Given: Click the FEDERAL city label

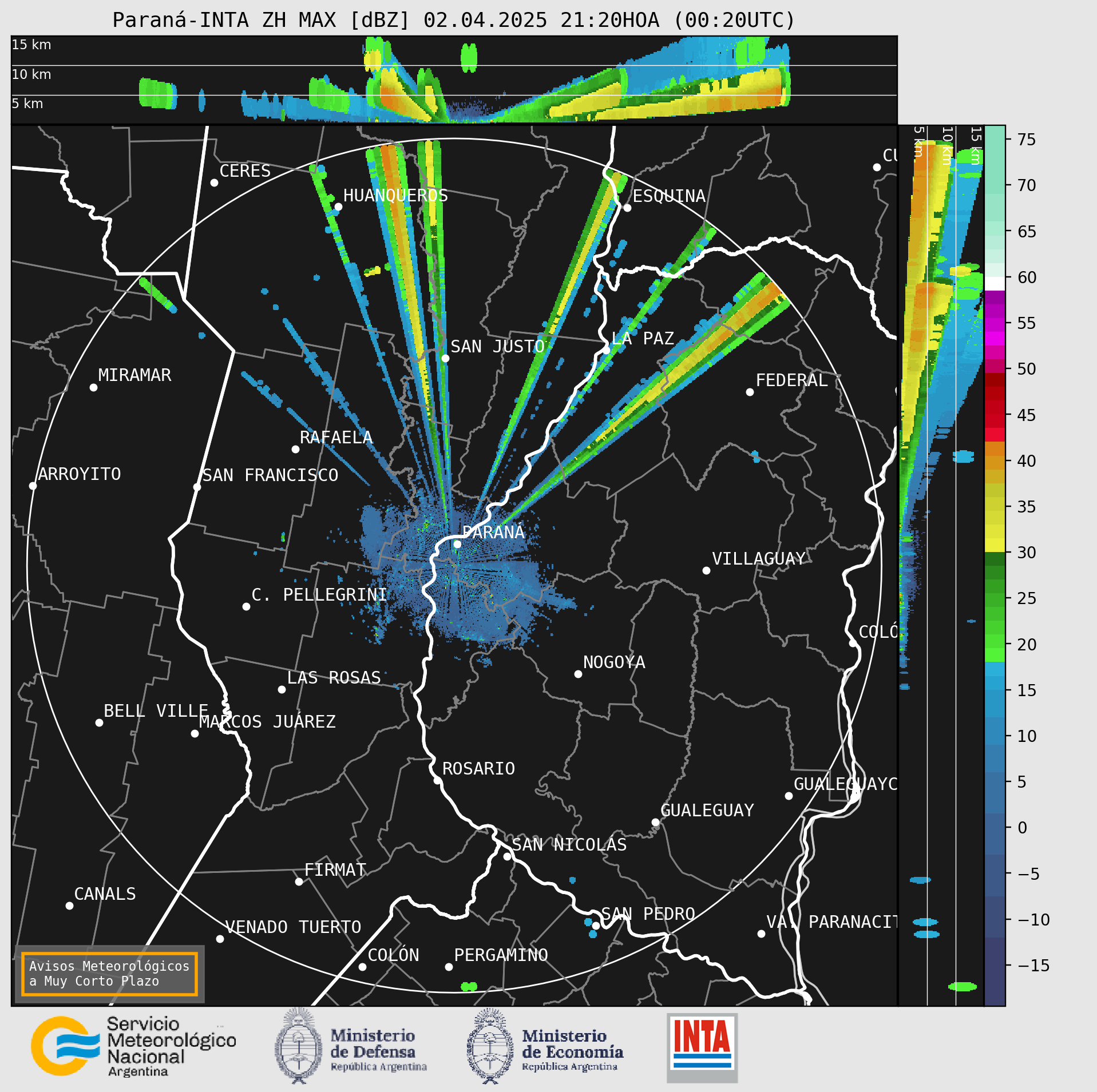Looking at the screenshot, I should 792,380.
